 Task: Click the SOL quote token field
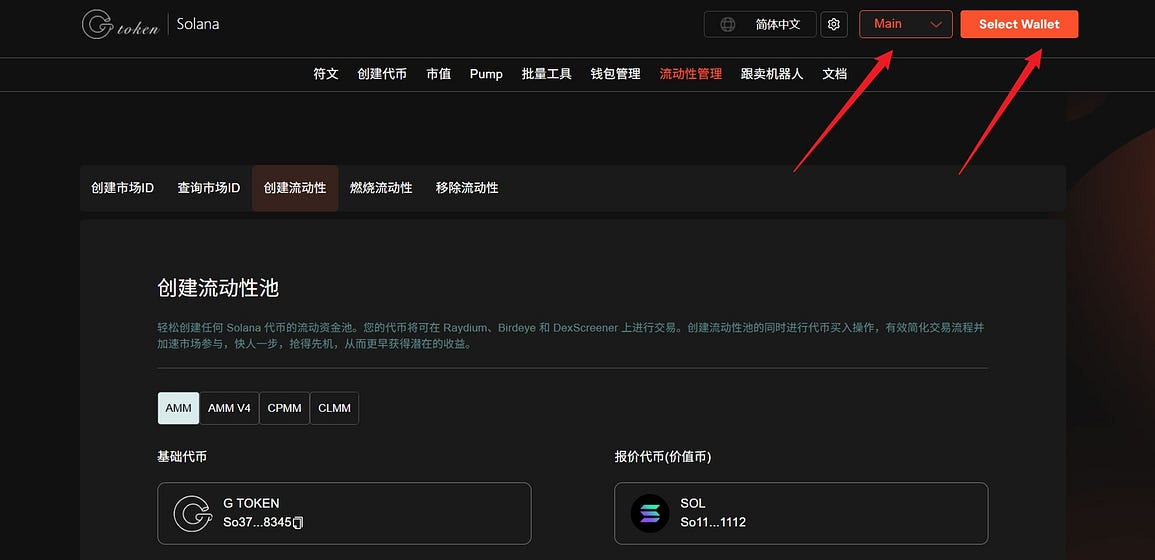[801, 514]
